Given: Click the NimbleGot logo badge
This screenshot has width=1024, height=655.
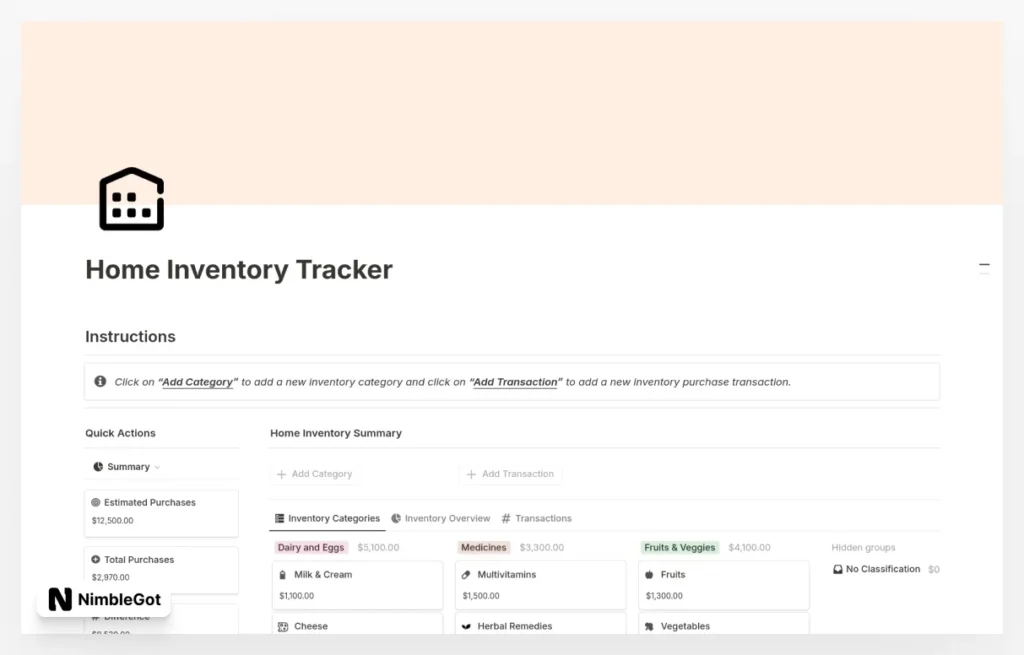Looking at the screenshot, I should click(x=104, y=599).
